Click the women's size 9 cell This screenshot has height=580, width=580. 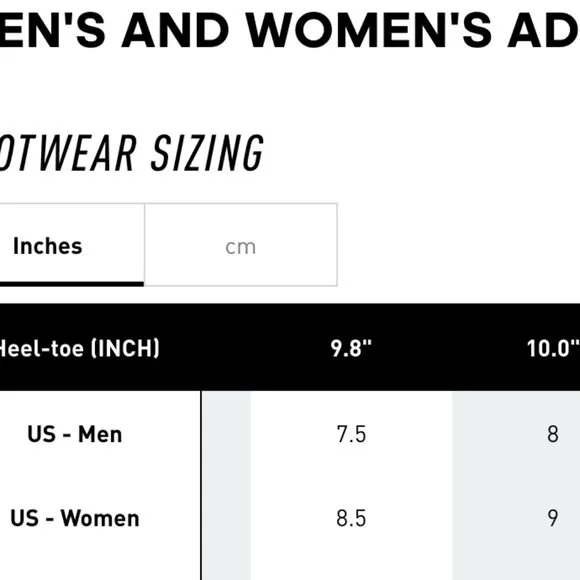coord(553,518)
